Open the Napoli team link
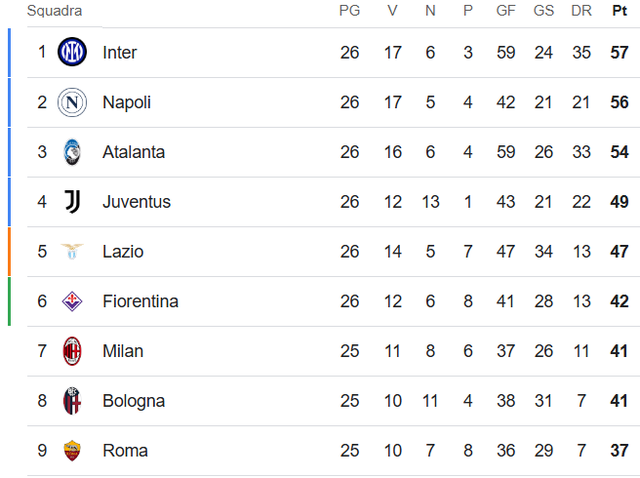 coord(127,102)
